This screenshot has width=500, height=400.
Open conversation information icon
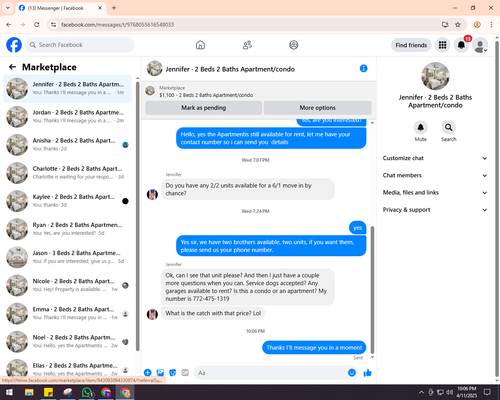363,68
